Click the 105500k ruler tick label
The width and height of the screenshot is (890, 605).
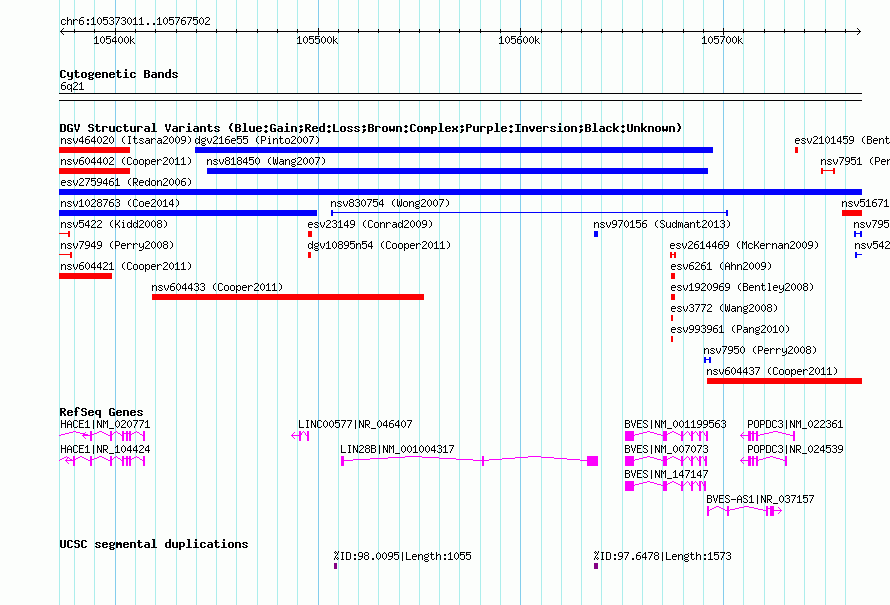[317, 40]
